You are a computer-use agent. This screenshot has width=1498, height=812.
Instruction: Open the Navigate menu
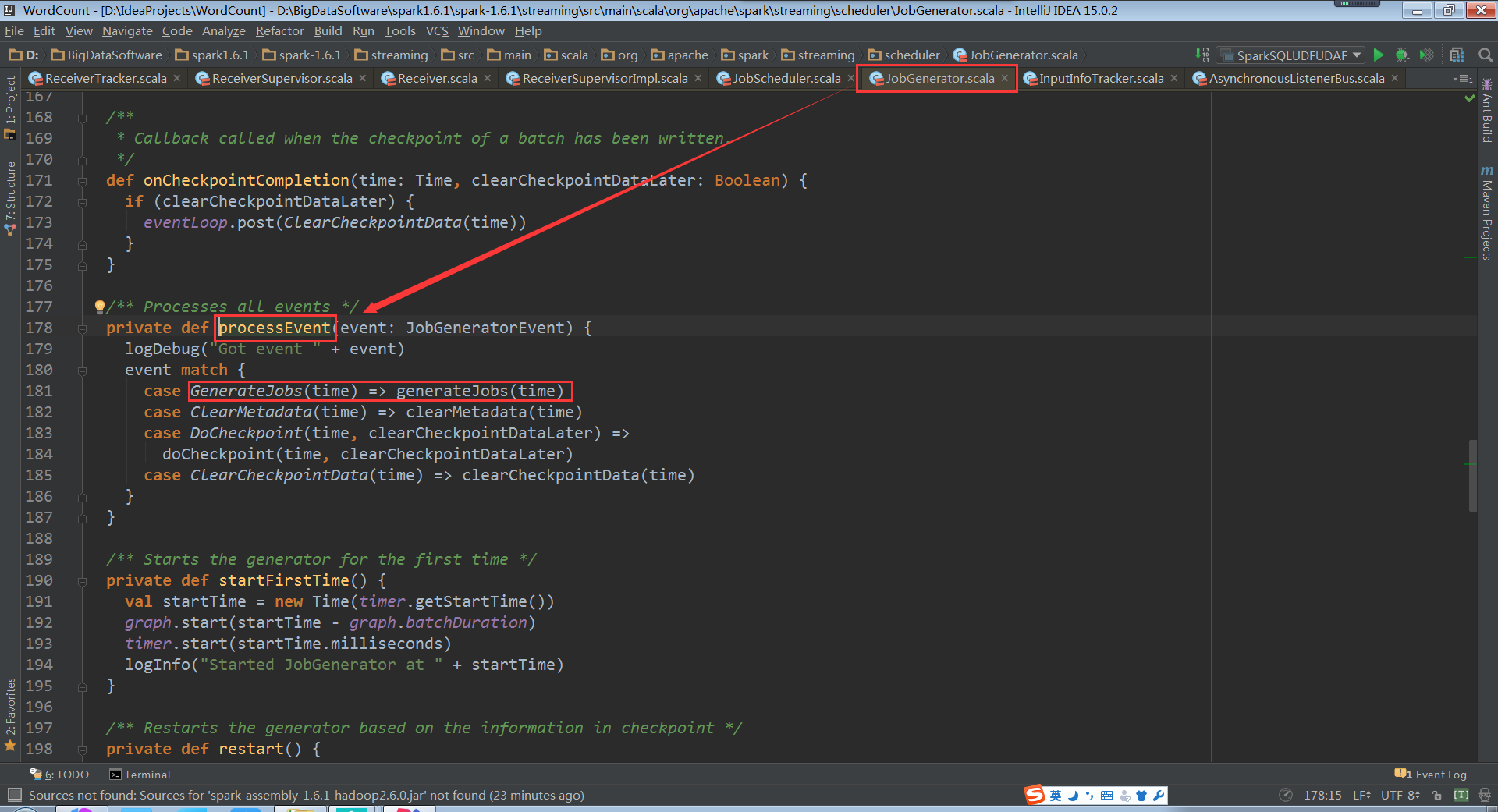pyautogui.click(x=127, y=31)
